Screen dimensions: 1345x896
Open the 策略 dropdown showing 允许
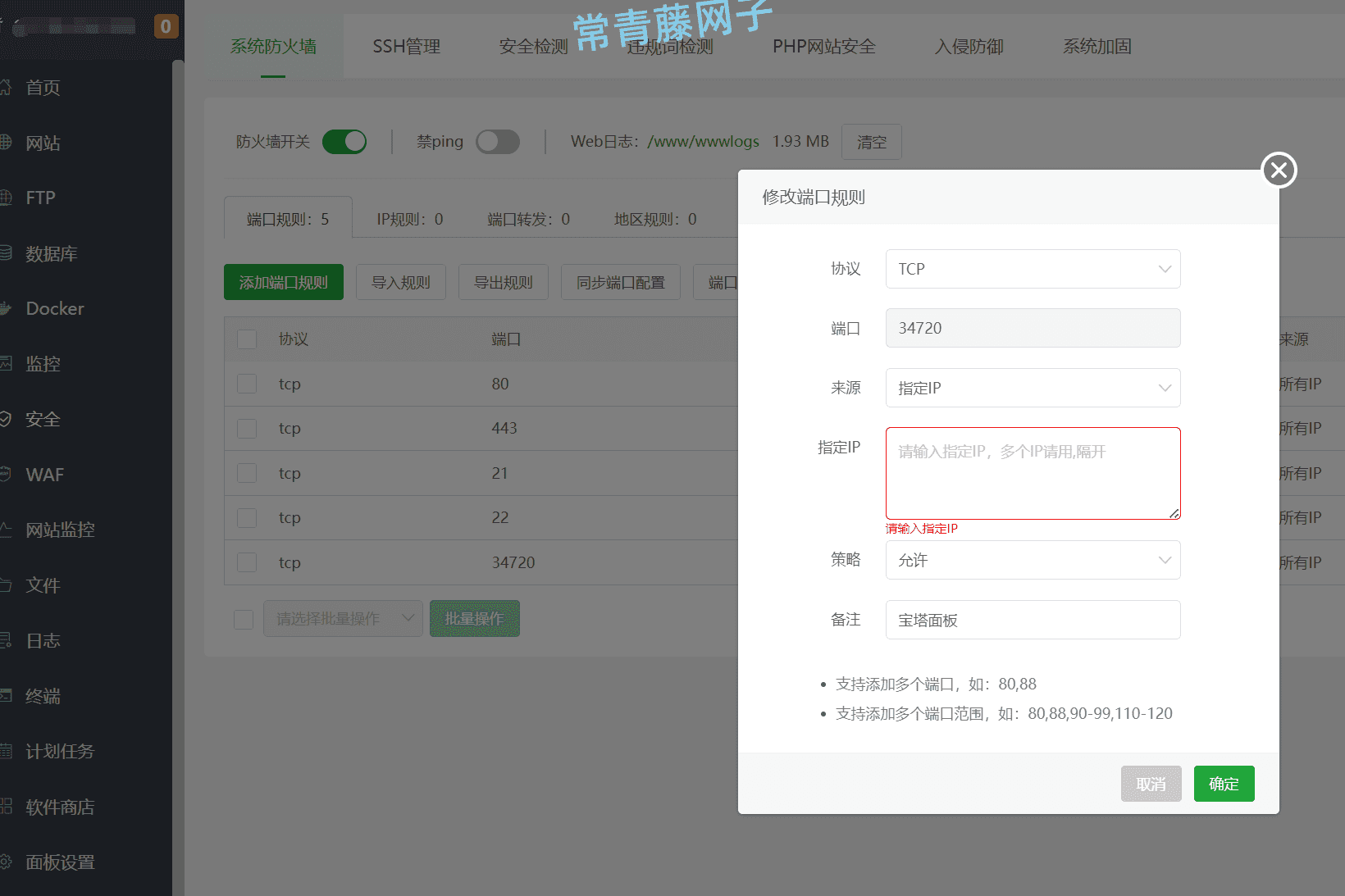pyautogui.click(x=1033, y=559)
